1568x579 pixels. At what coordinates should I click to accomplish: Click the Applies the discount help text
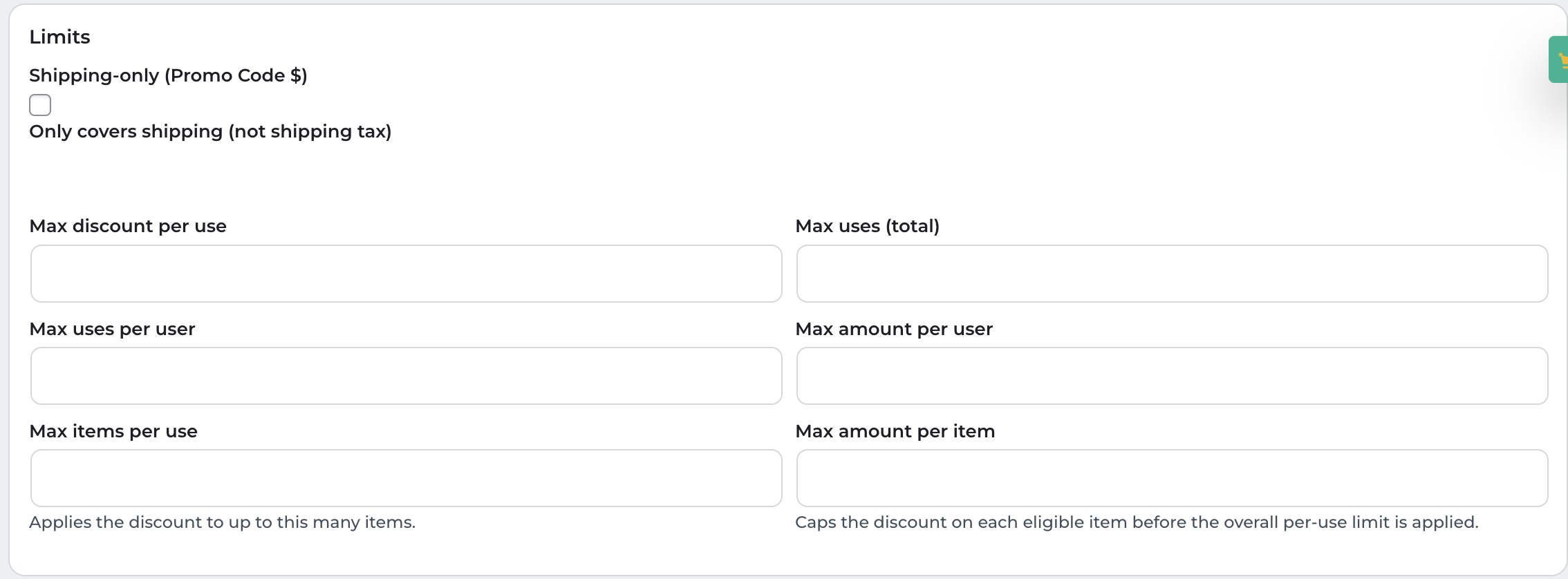[x=222, y=522]
